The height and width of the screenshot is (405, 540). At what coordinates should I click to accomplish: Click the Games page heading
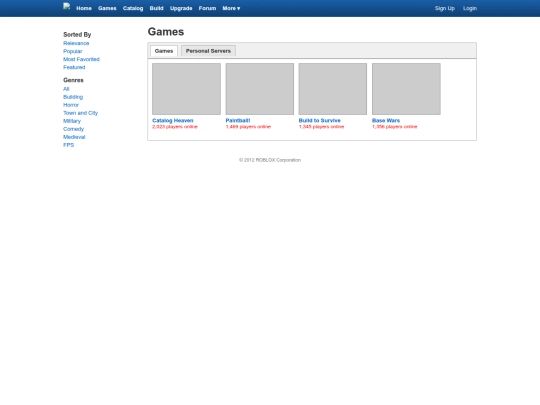click(166, 32)
